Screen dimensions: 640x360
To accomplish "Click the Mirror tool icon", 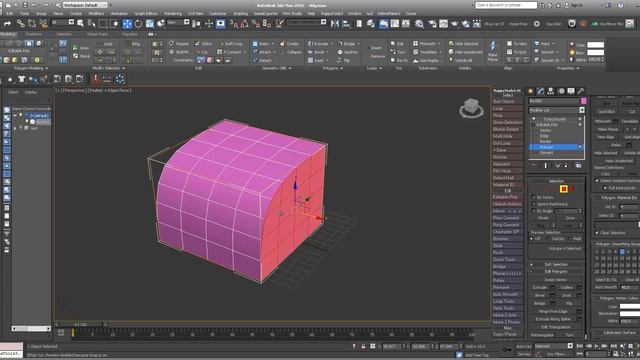I will [x=335, y=24].
